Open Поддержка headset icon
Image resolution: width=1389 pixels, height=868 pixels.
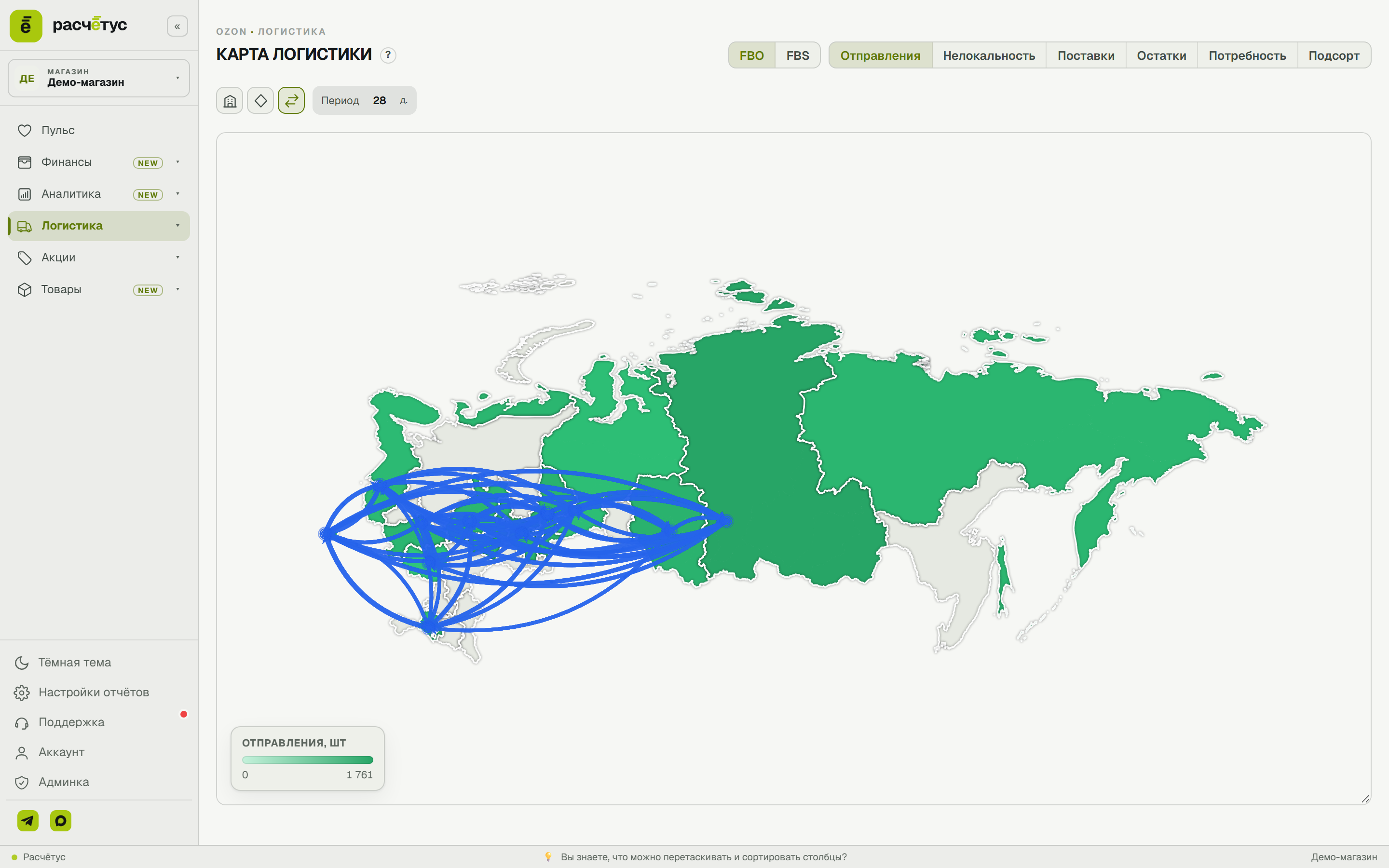22,723
